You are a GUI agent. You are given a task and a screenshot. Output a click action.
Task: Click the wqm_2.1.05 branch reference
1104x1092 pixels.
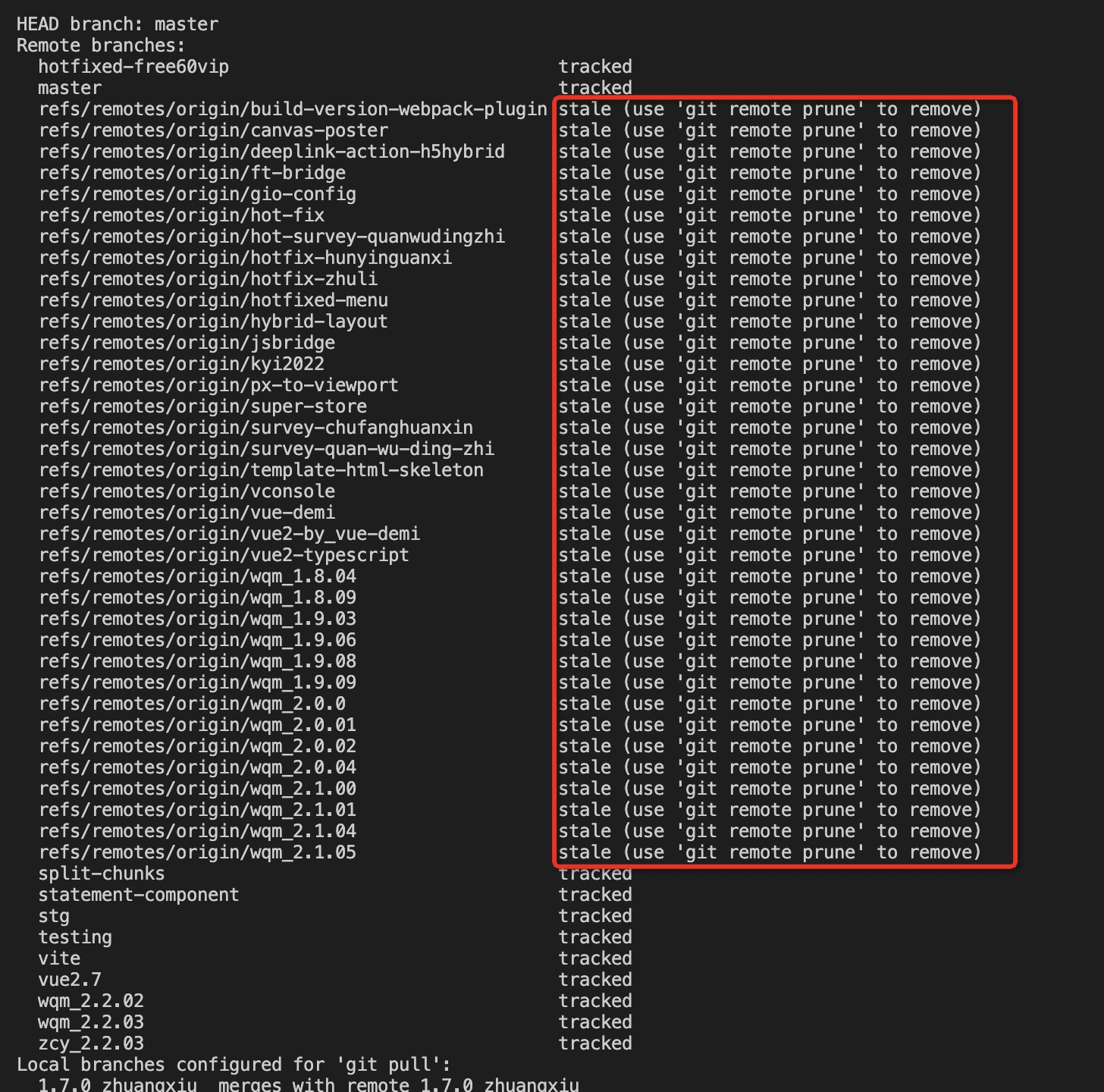tap(197, 852)
